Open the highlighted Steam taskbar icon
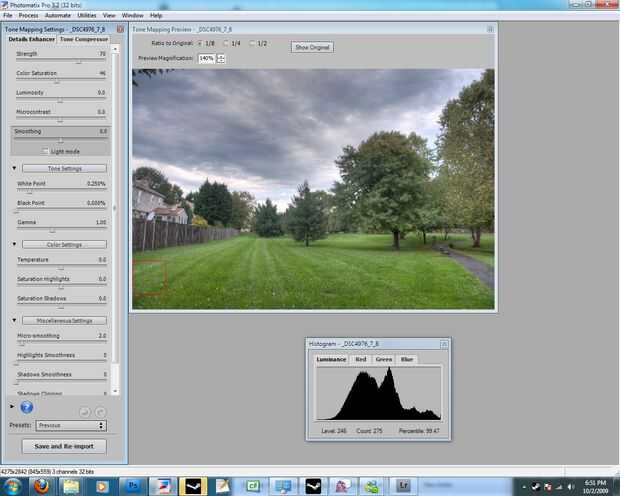The height and width of the screenshot is (496, 620). point(193,486)
